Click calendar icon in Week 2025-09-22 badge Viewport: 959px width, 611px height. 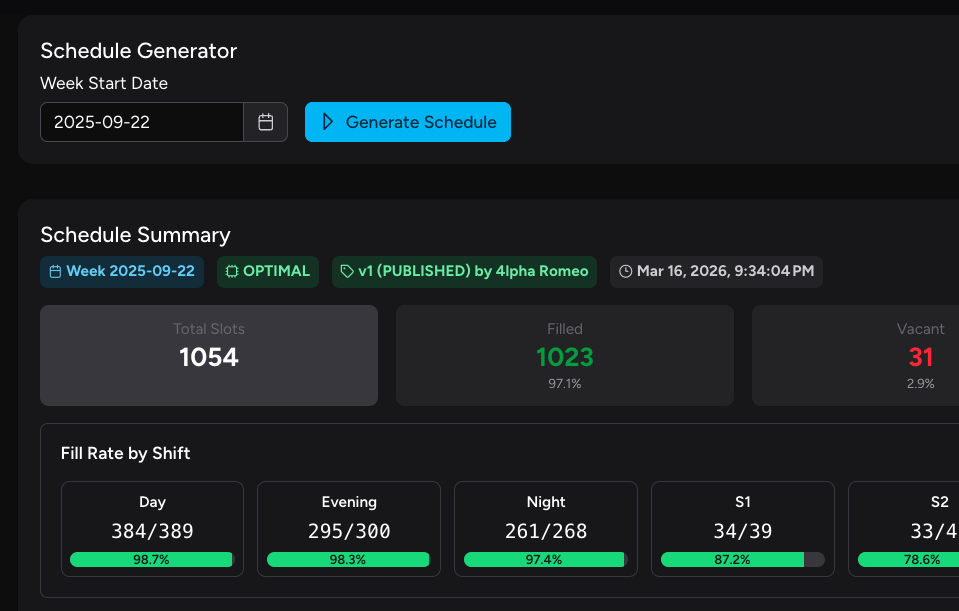click(x=55, y=272)
